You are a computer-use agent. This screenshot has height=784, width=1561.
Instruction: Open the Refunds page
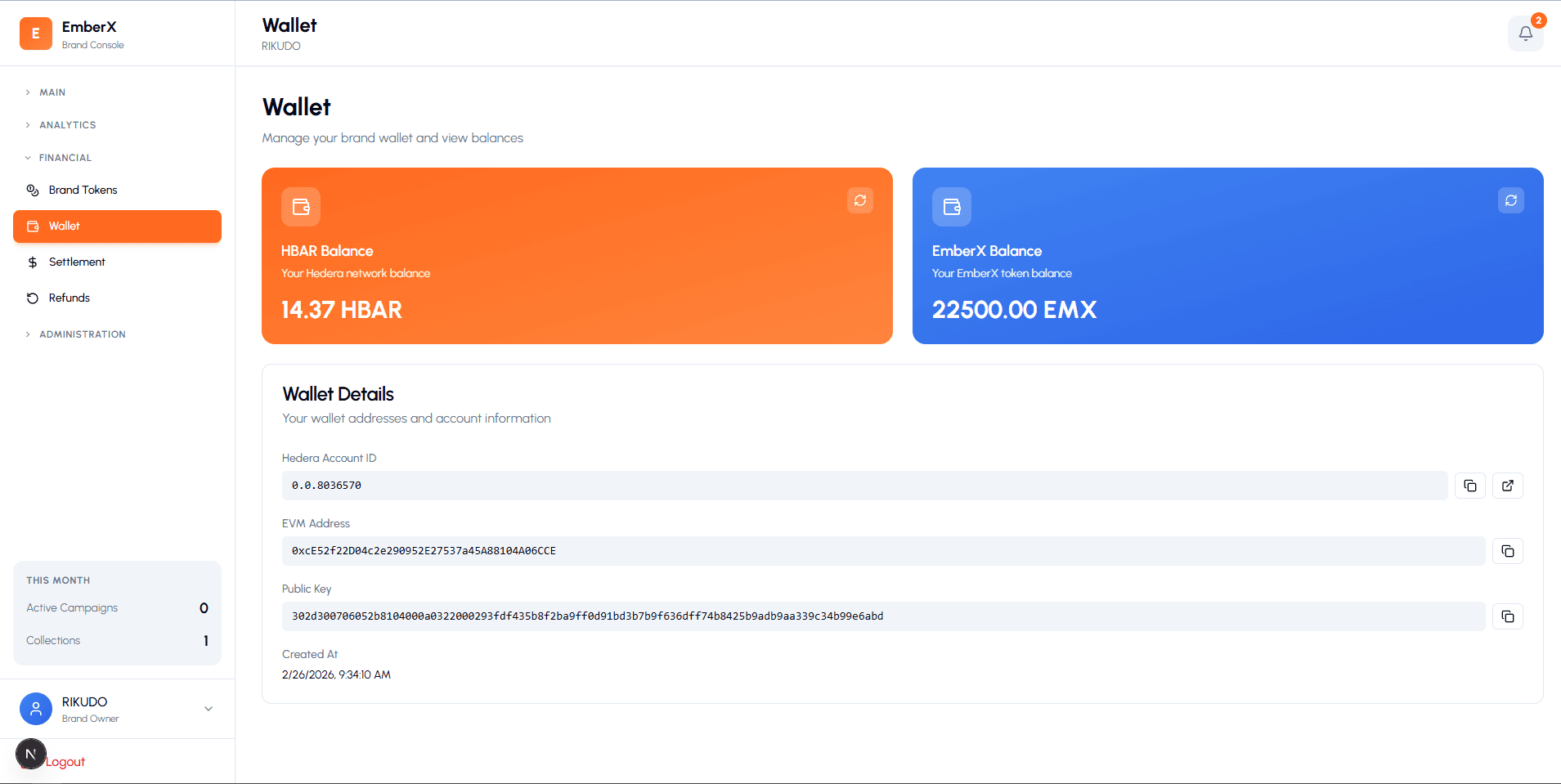point(69,298)
